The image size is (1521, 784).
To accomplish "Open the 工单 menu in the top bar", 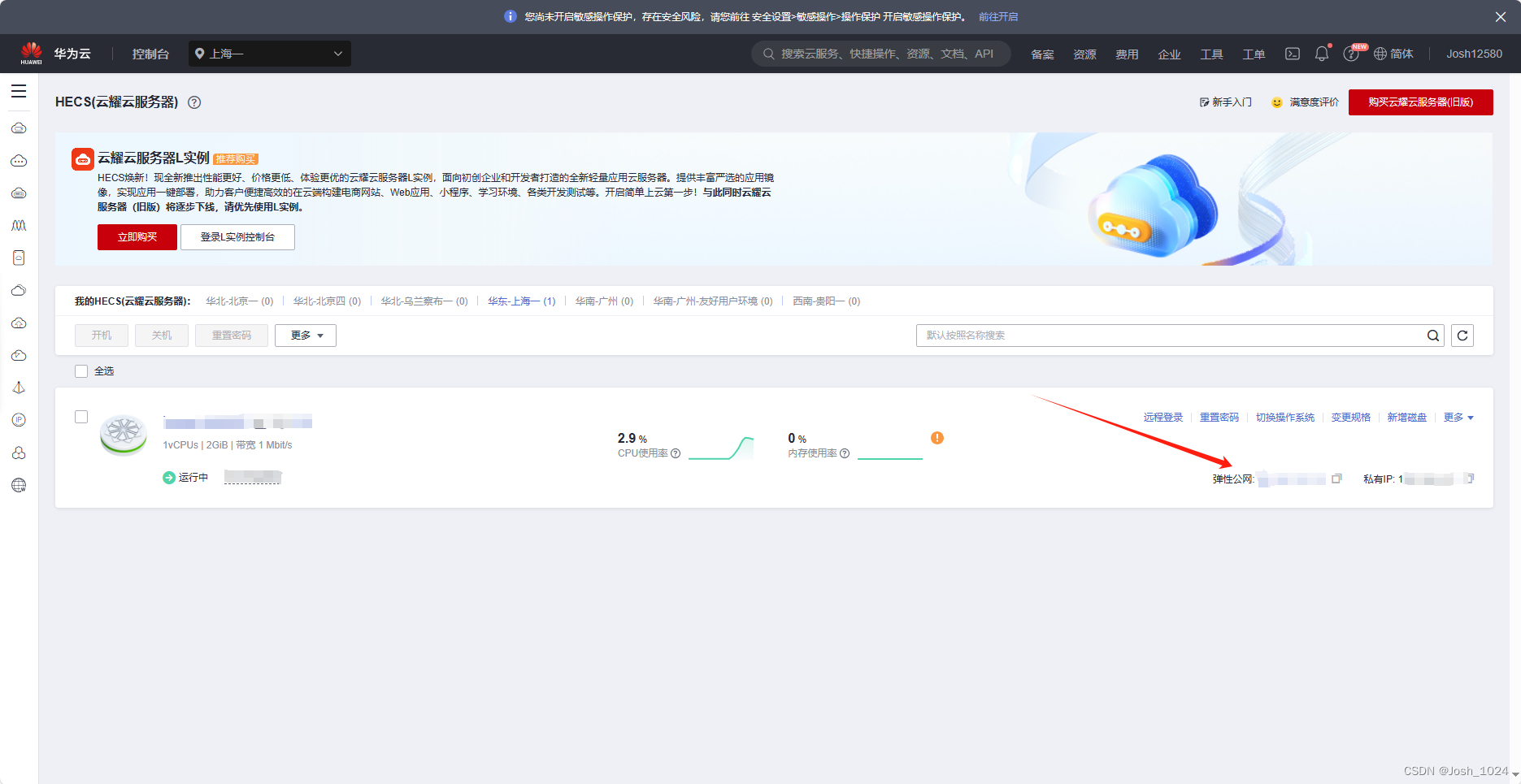I will 1254,54.
